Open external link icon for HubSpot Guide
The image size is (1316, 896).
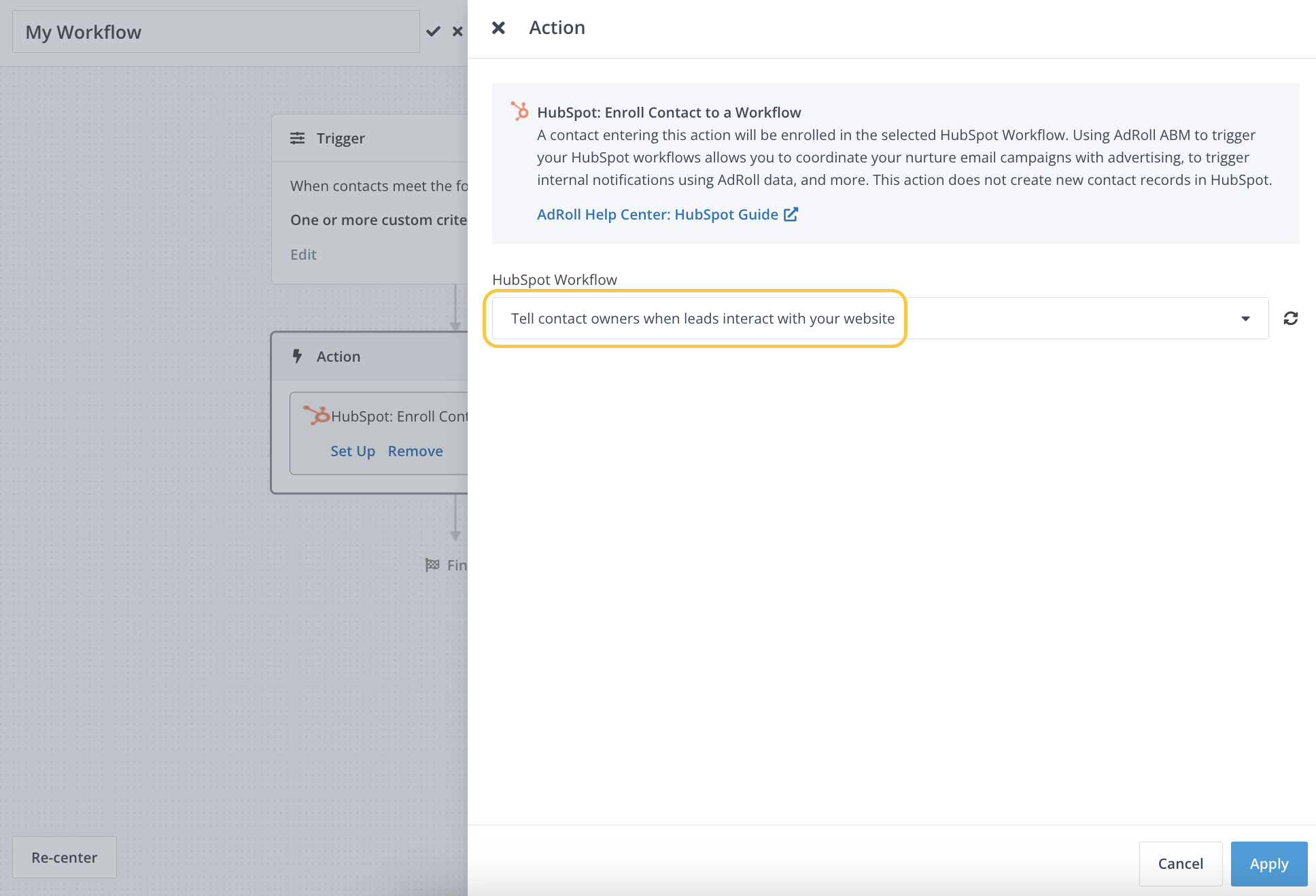point(791,215)
